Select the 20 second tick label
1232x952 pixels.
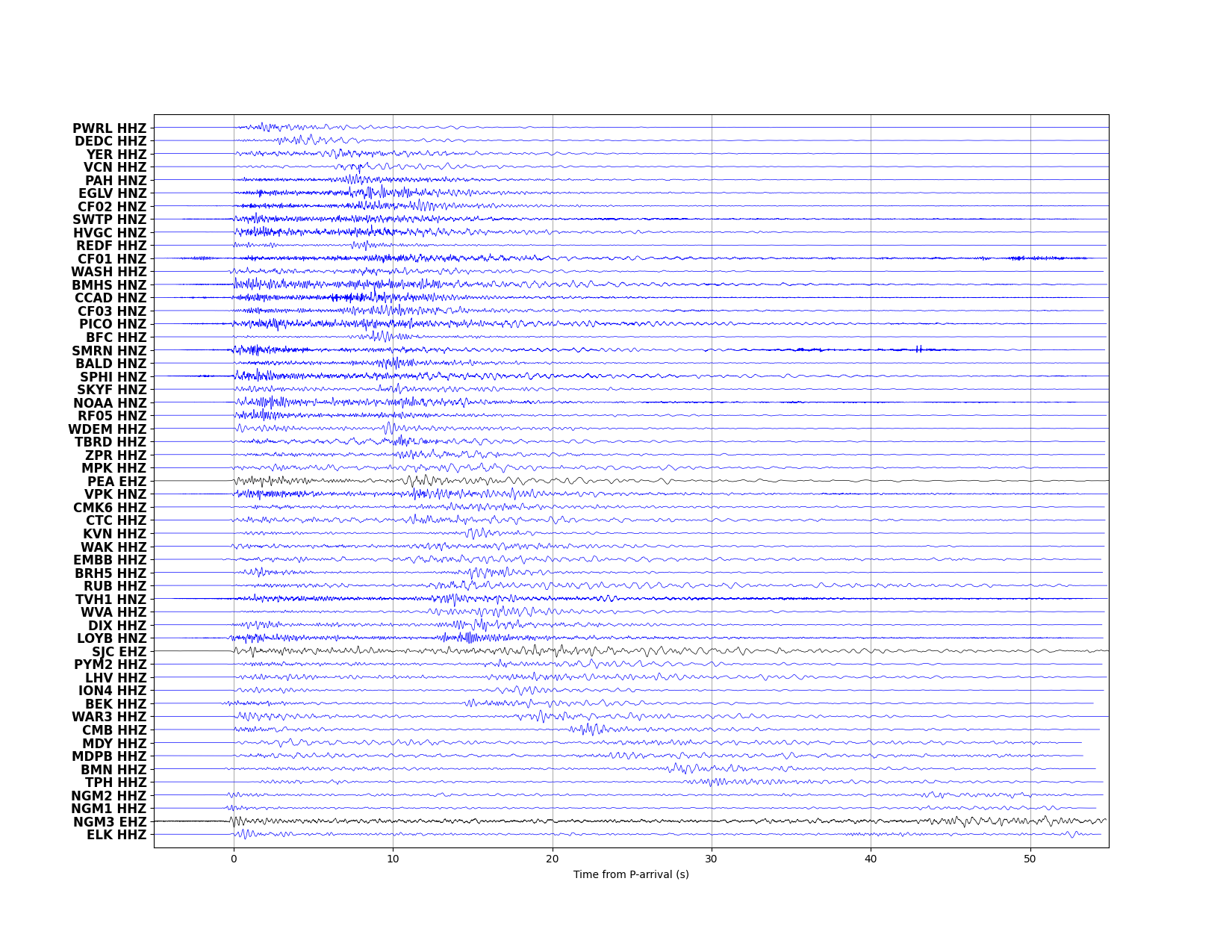tap(553, 859)
